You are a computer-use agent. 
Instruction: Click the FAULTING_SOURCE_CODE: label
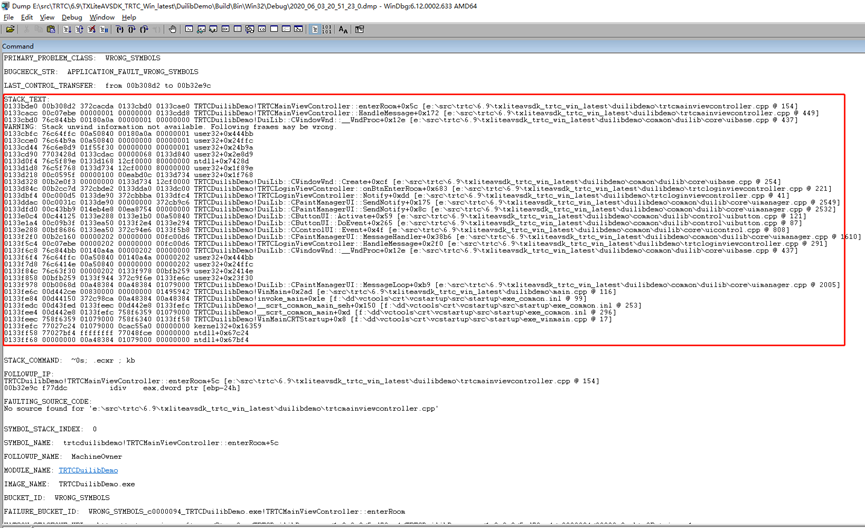(x=46, y=402)
